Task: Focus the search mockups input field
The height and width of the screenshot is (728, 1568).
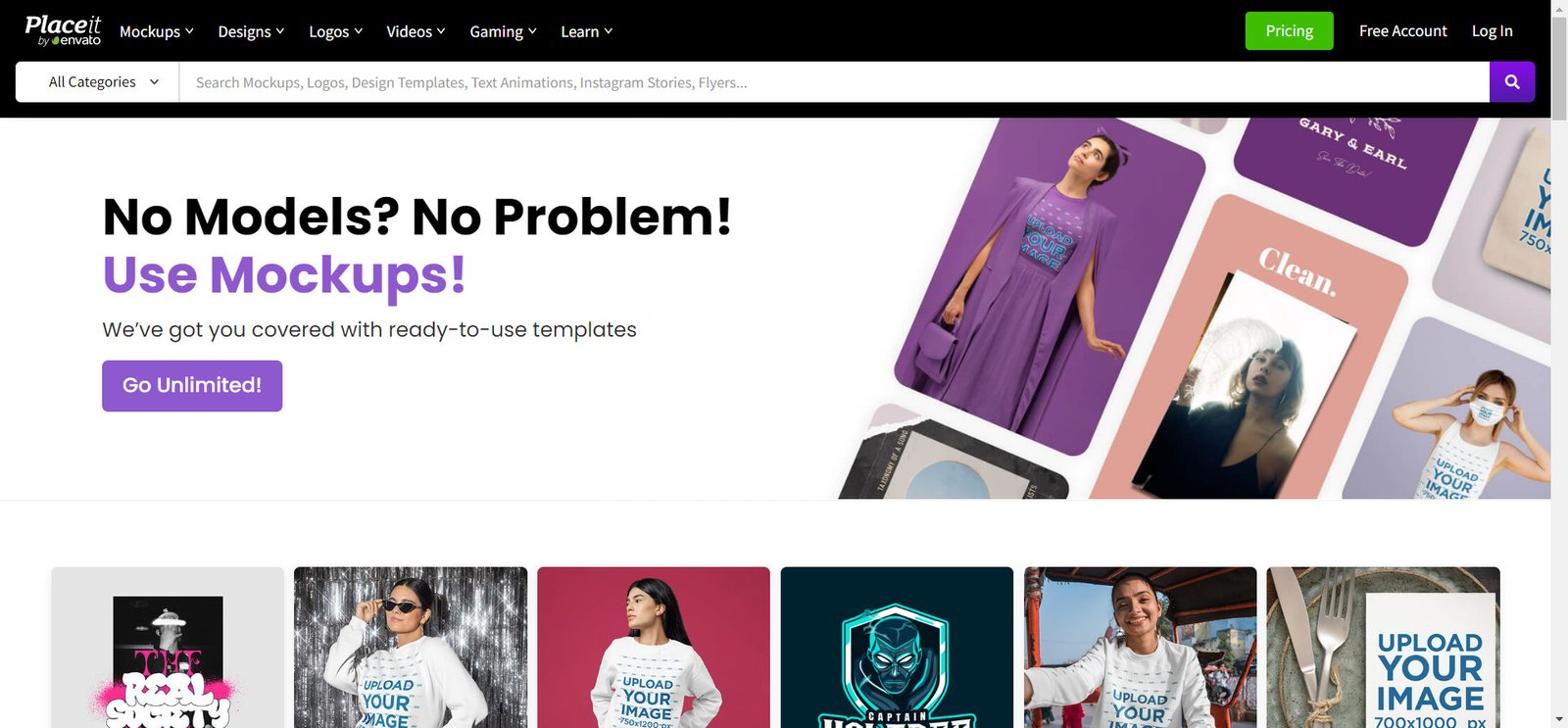Action: point(834,82)
